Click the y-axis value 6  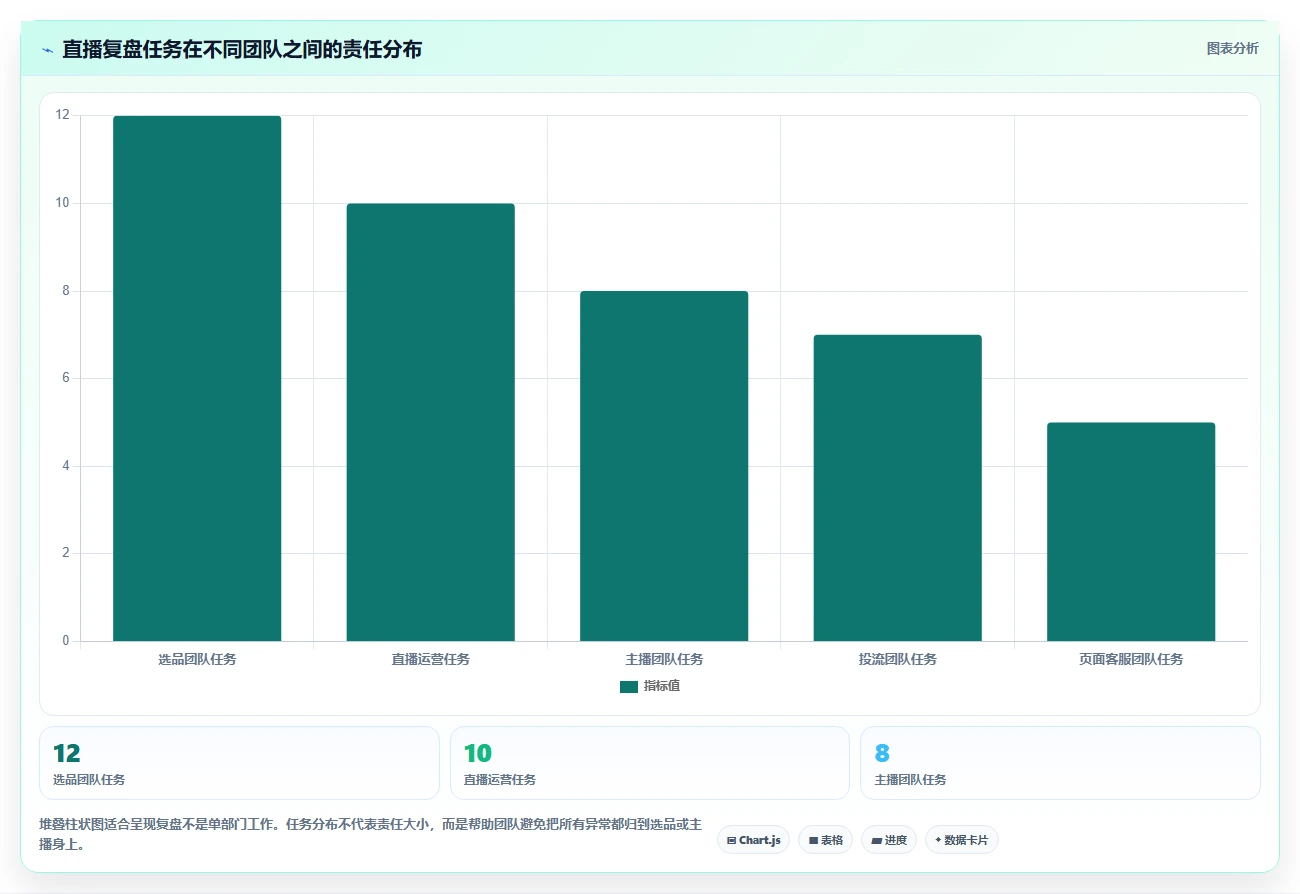click(x=66, y=378)
